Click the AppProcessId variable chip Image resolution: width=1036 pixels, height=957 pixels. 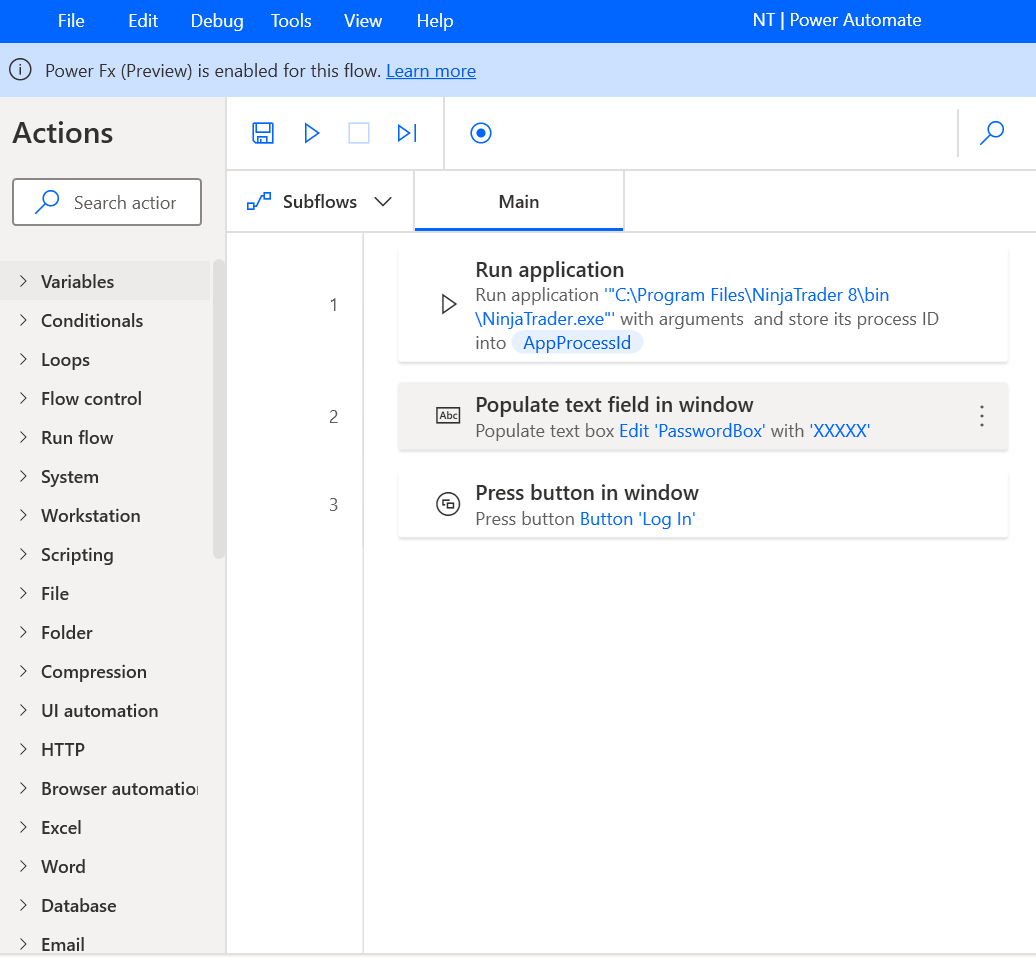click(x=577, y=342)
